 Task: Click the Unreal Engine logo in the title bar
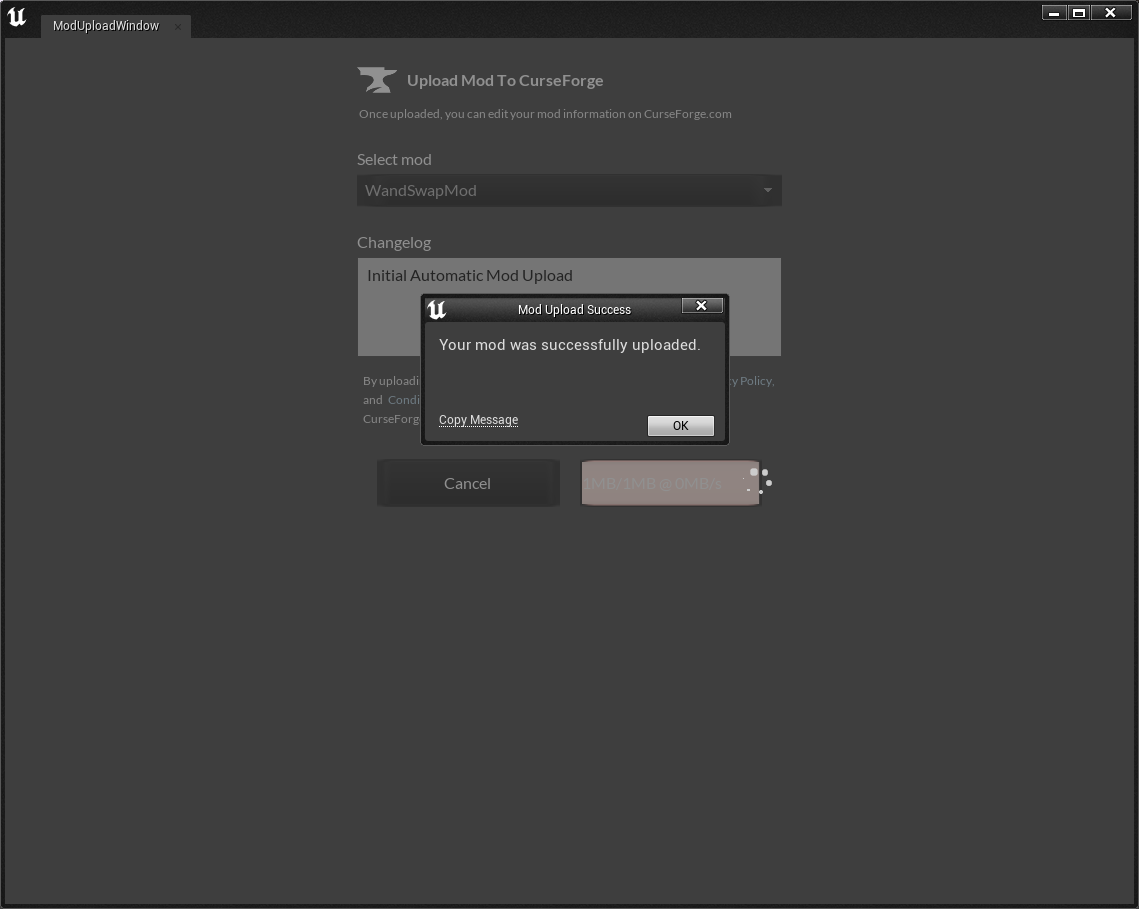point(17,17)
